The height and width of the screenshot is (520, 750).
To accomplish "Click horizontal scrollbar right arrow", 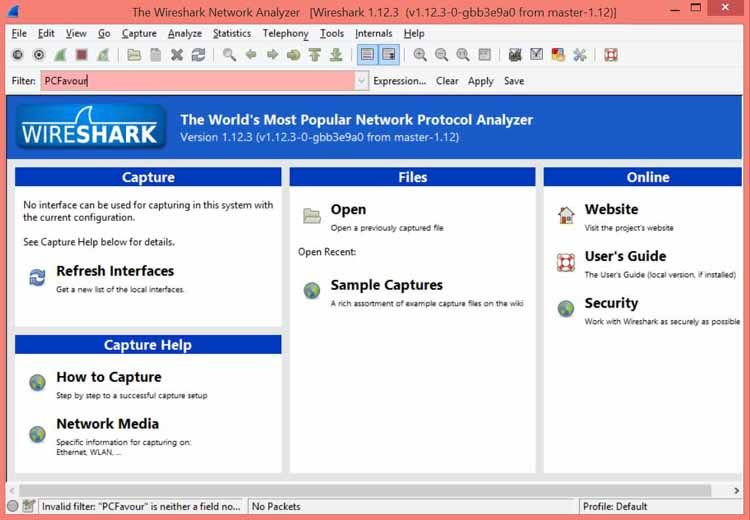I will (x=736, y=490).
